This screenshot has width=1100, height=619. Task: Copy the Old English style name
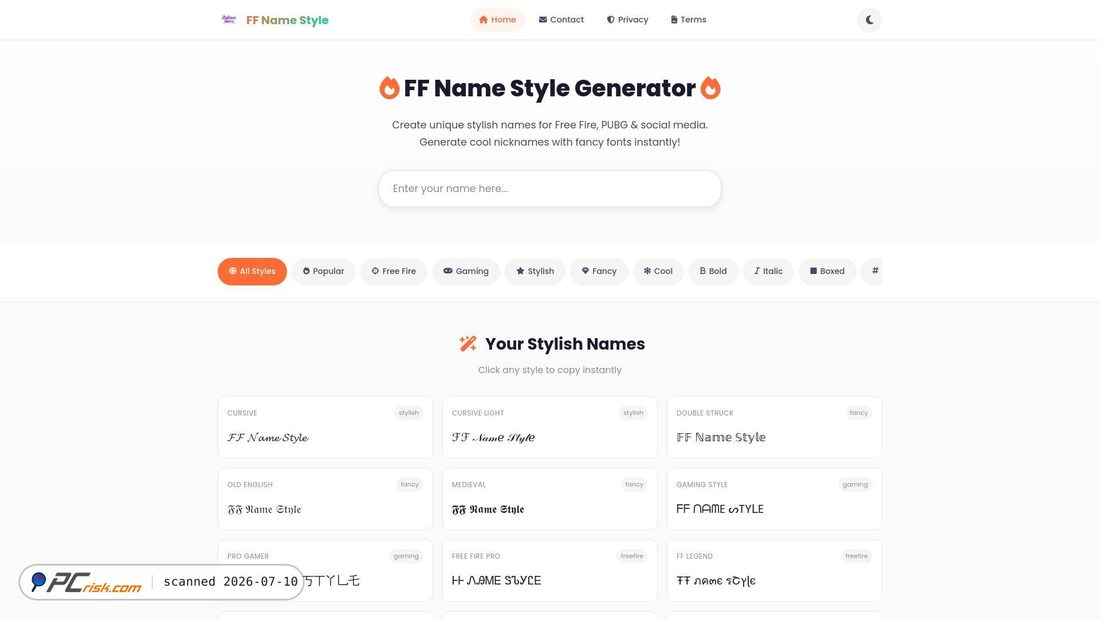pos(326,499)
